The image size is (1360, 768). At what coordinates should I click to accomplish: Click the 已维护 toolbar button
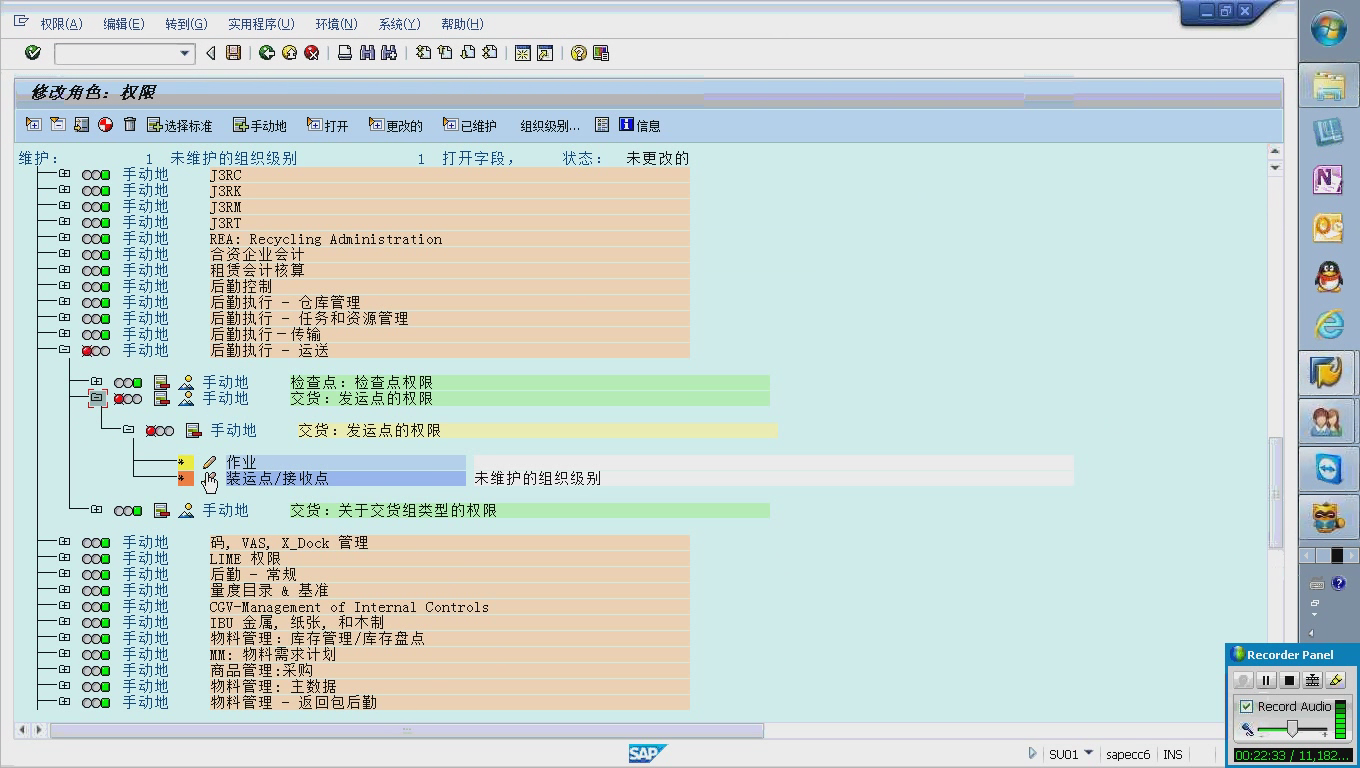click(470, 125)
